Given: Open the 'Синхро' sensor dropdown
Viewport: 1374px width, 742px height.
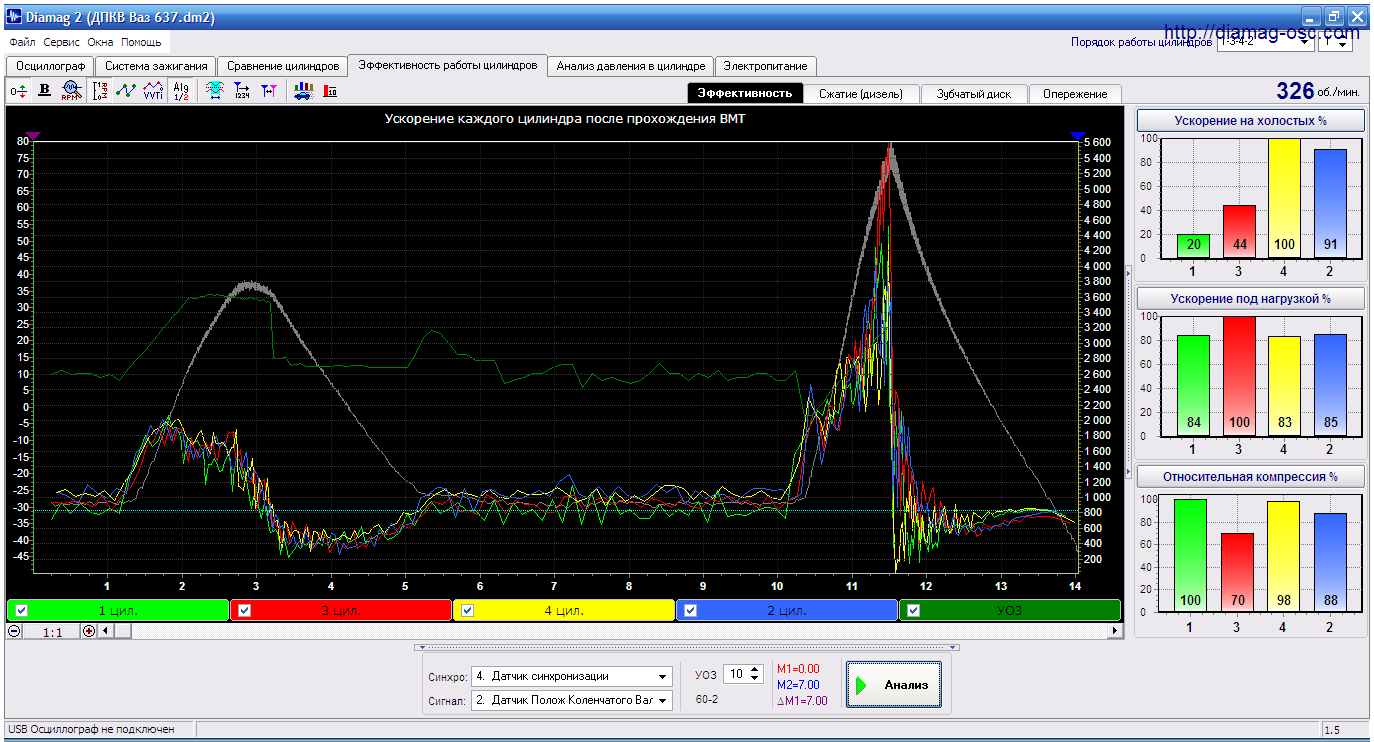Looking at the screenshot, I should click(x=571, y=676).
